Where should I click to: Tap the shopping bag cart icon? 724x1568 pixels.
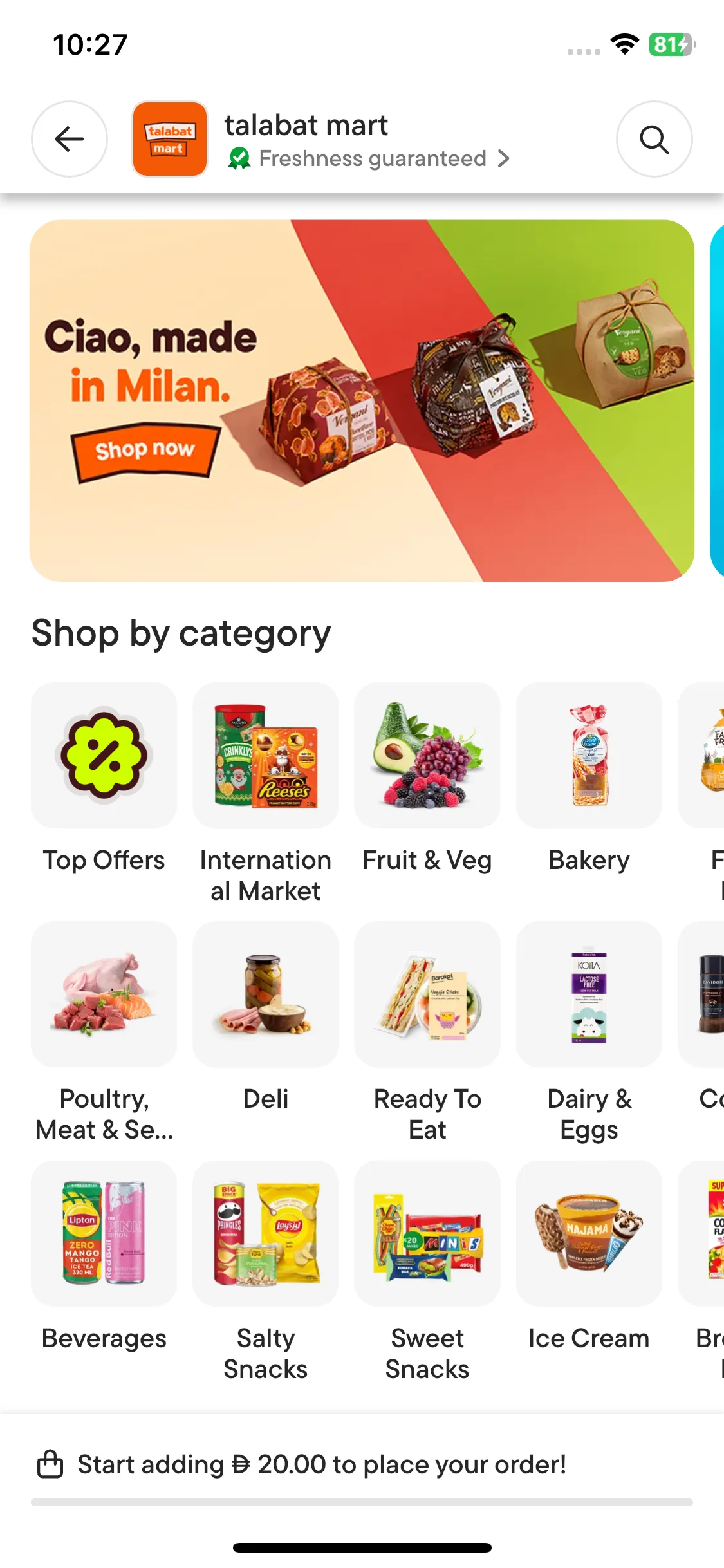coord(50,1464)
